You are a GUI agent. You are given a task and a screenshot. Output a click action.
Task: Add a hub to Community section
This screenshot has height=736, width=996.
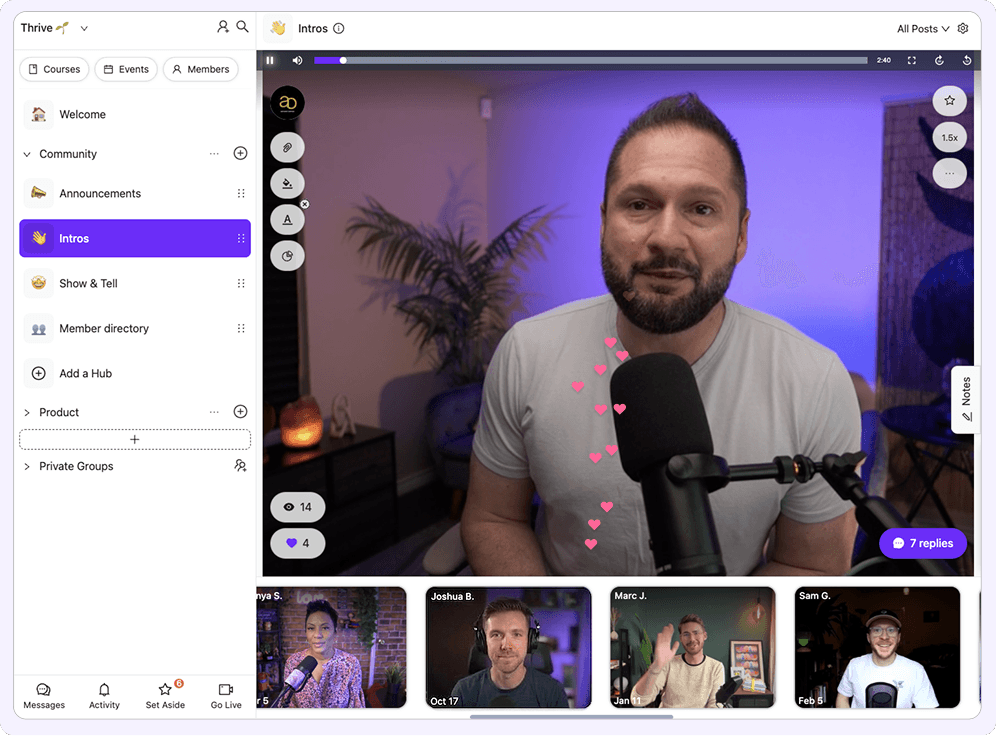pyautogui.click(x=240, y=153)
